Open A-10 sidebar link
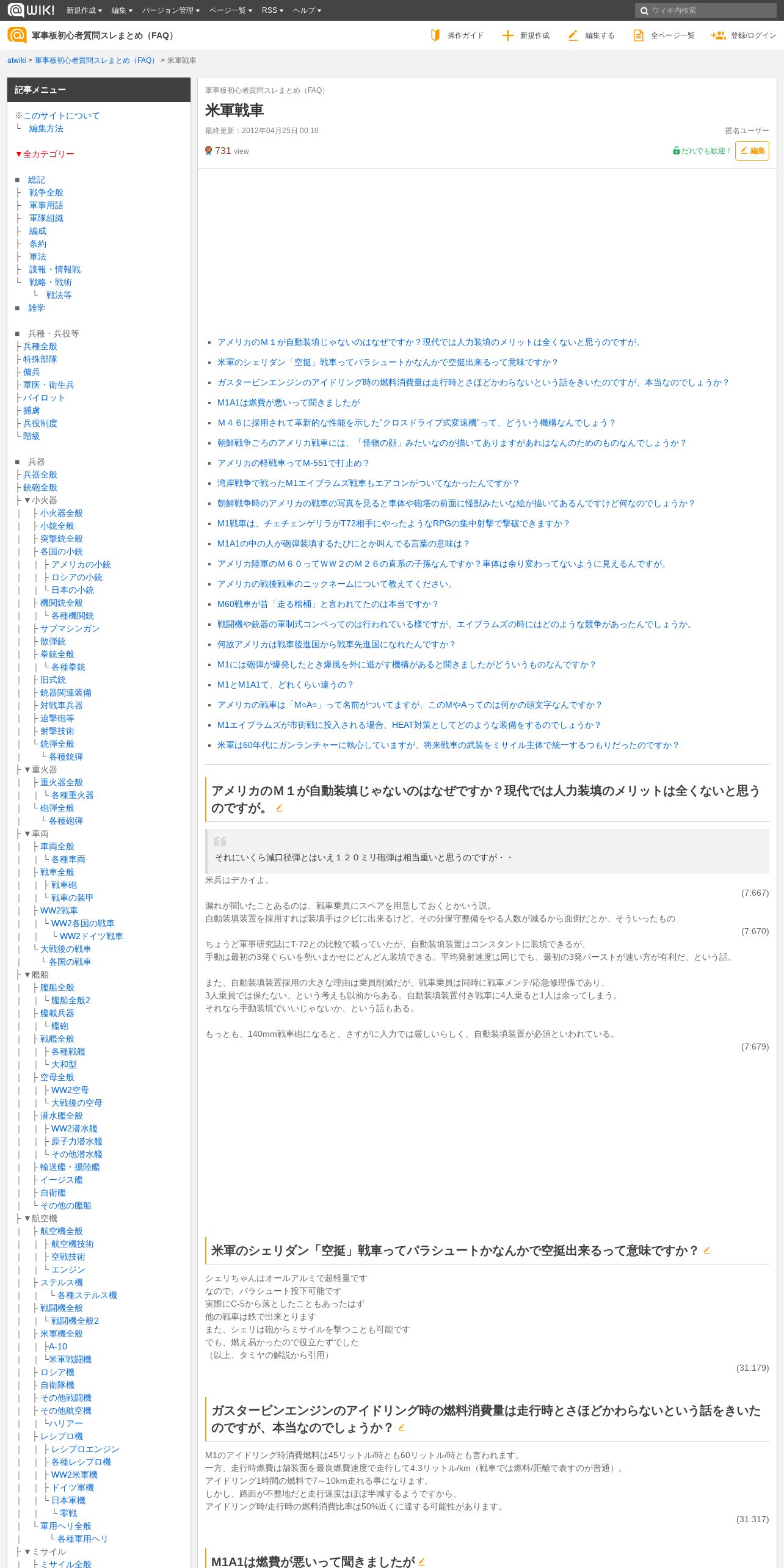784x1568 pixels. click(57, 1346)
